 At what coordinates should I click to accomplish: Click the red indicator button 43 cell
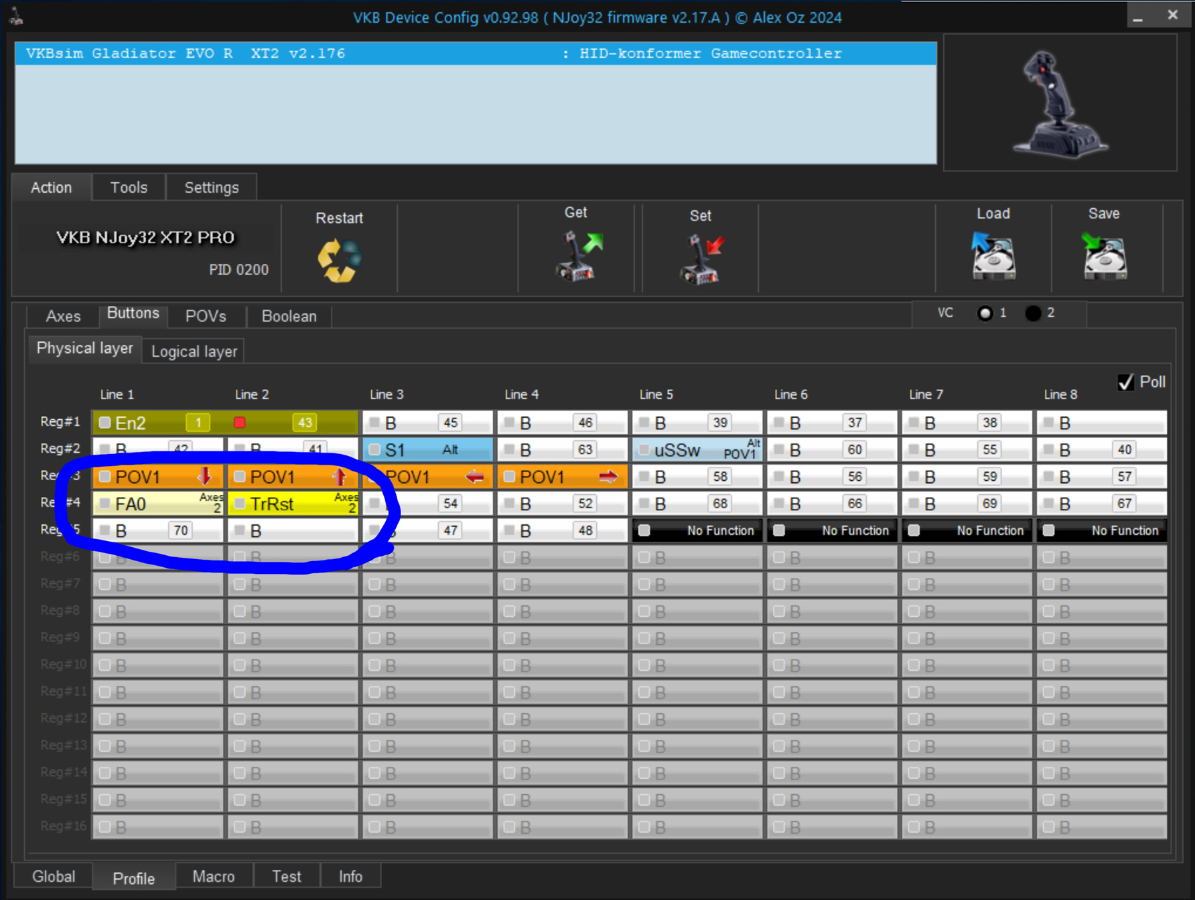tap(292, 423)
